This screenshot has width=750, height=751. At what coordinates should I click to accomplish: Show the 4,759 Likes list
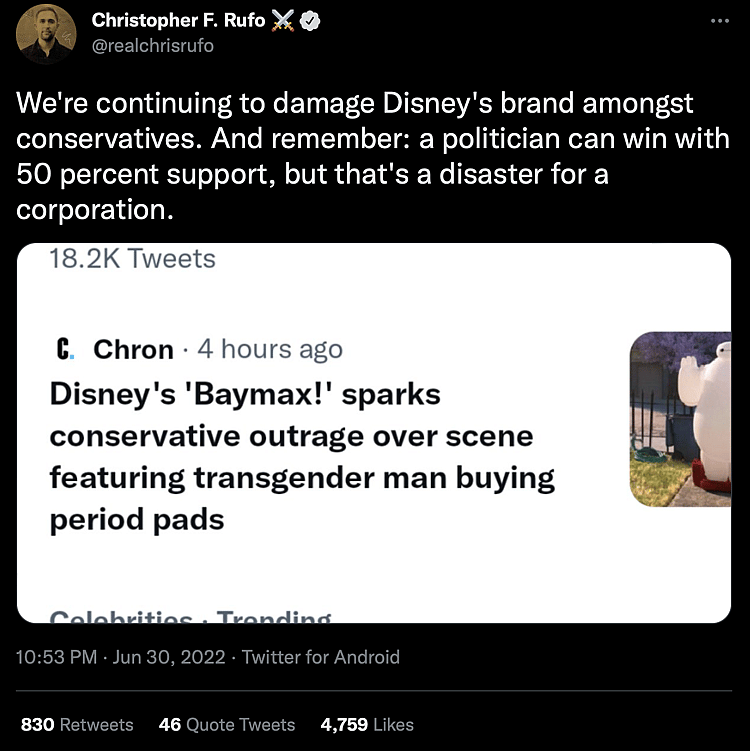(367, 724)
